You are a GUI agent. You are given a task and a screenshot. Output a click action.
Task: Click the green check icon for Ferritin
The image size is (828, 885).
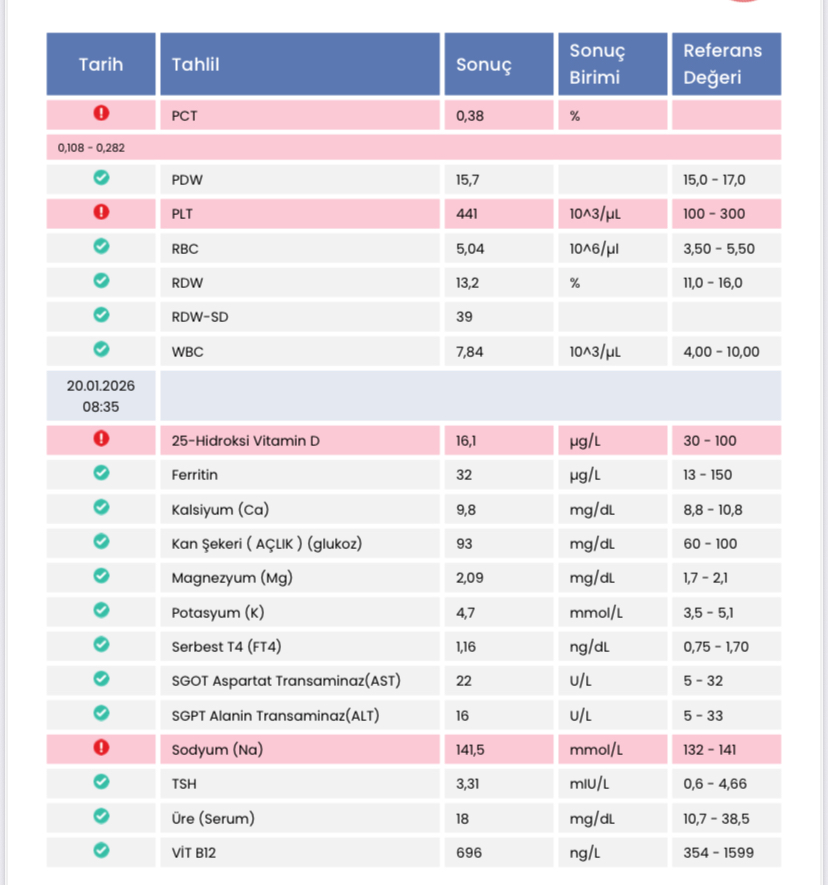coord(101,473)
